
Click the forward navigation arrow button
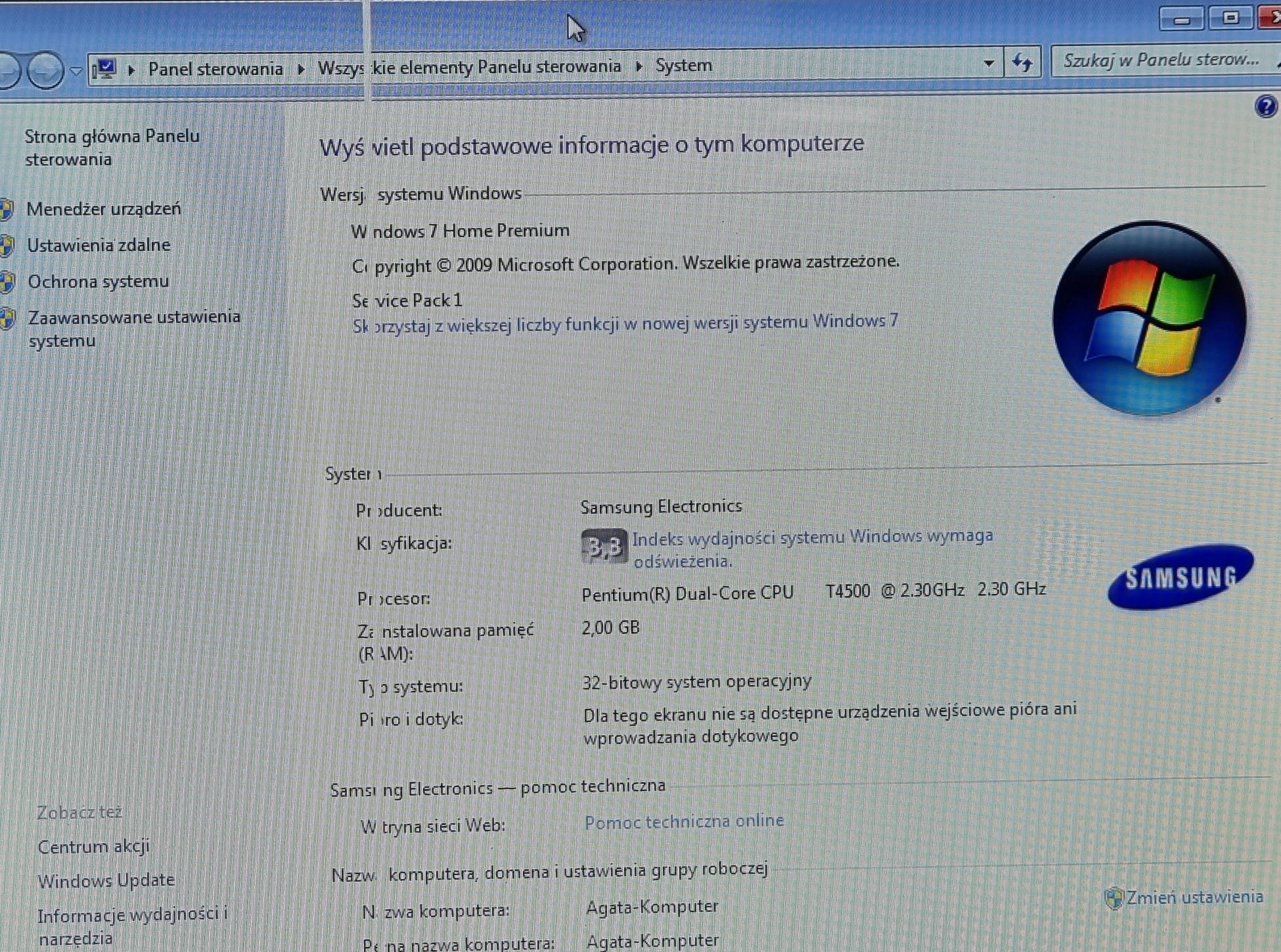[x=45, y=70]
